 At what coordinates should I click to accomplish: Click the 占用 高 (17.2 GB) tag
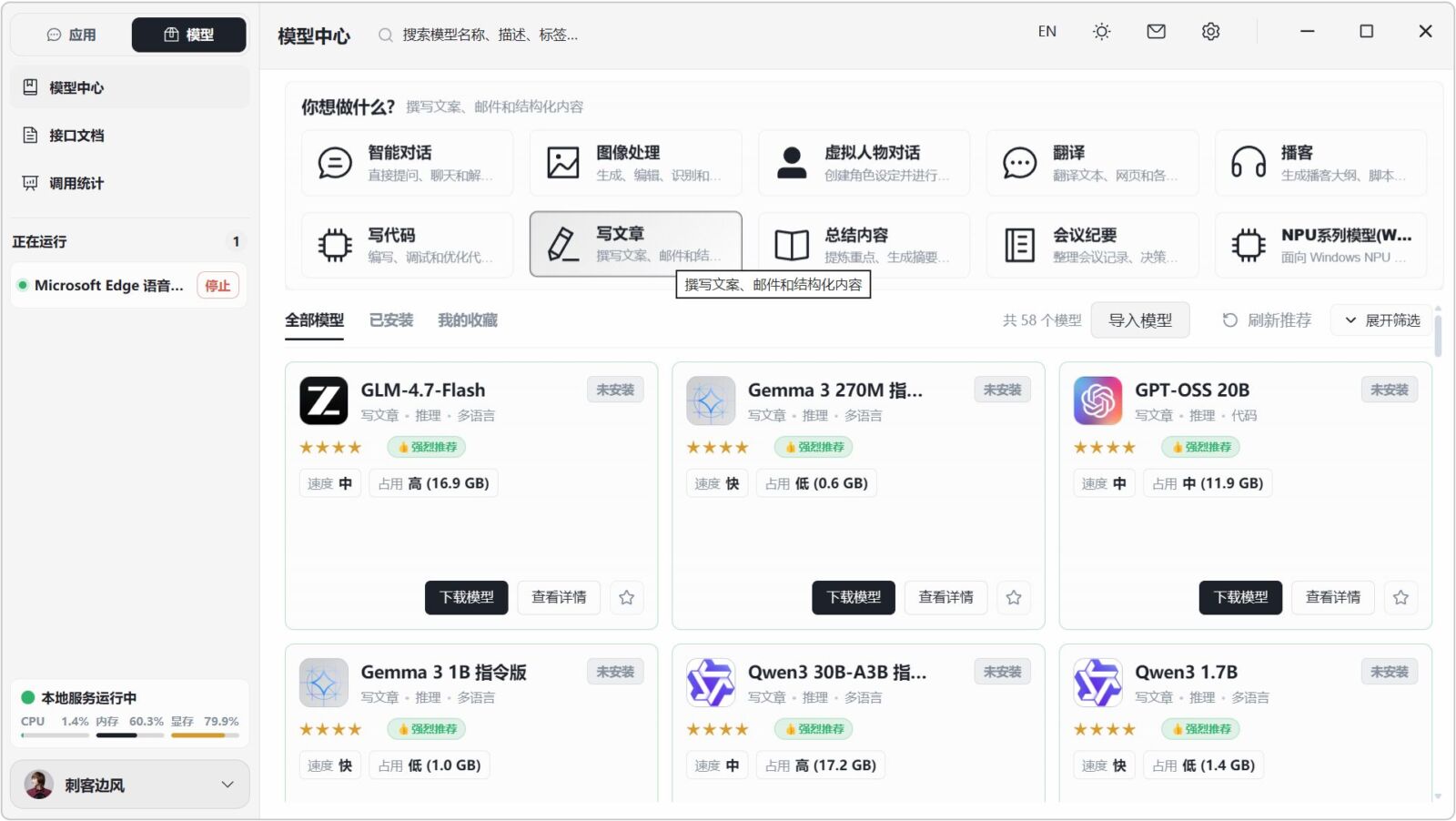point(821,765)
